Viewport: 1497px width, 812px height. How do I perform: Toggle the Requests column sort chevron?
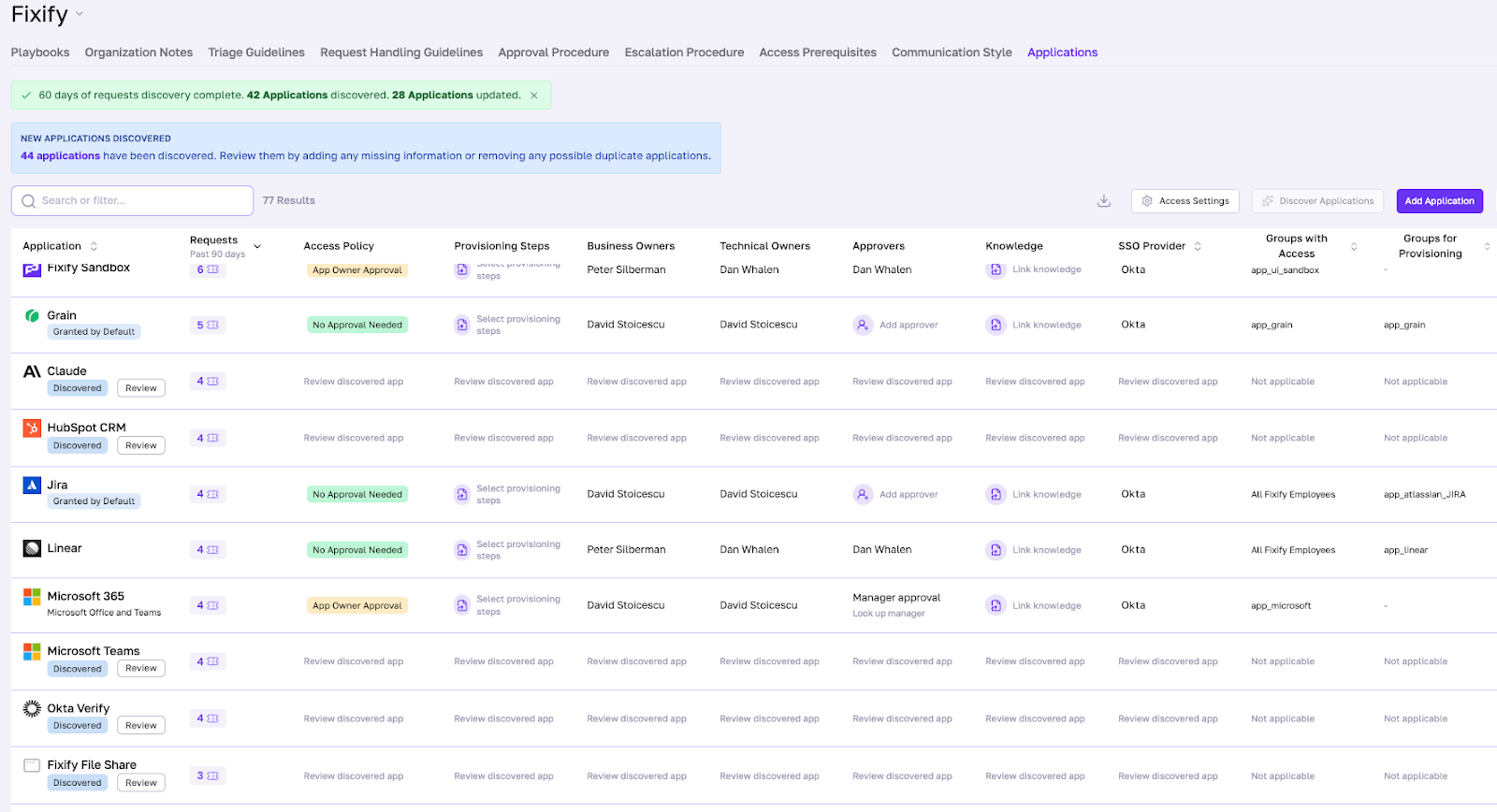[x=257, y=247]
